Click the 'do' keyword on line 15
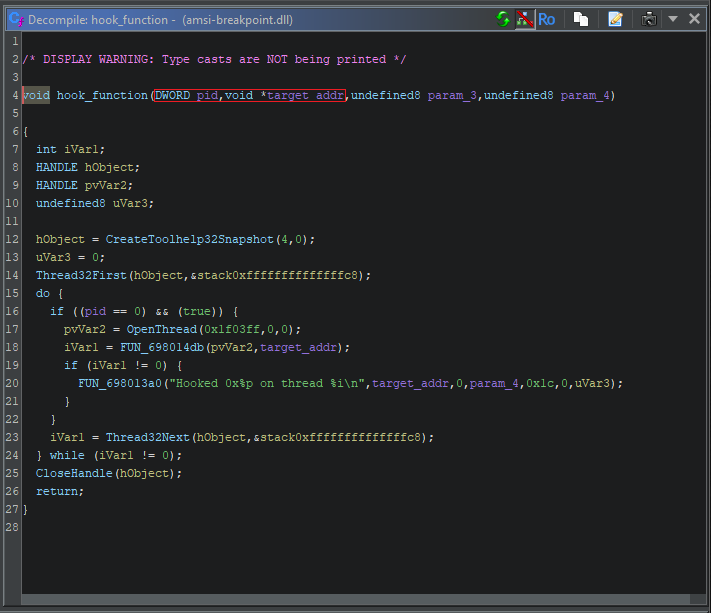The image size is (711, 613). point(43,293)
